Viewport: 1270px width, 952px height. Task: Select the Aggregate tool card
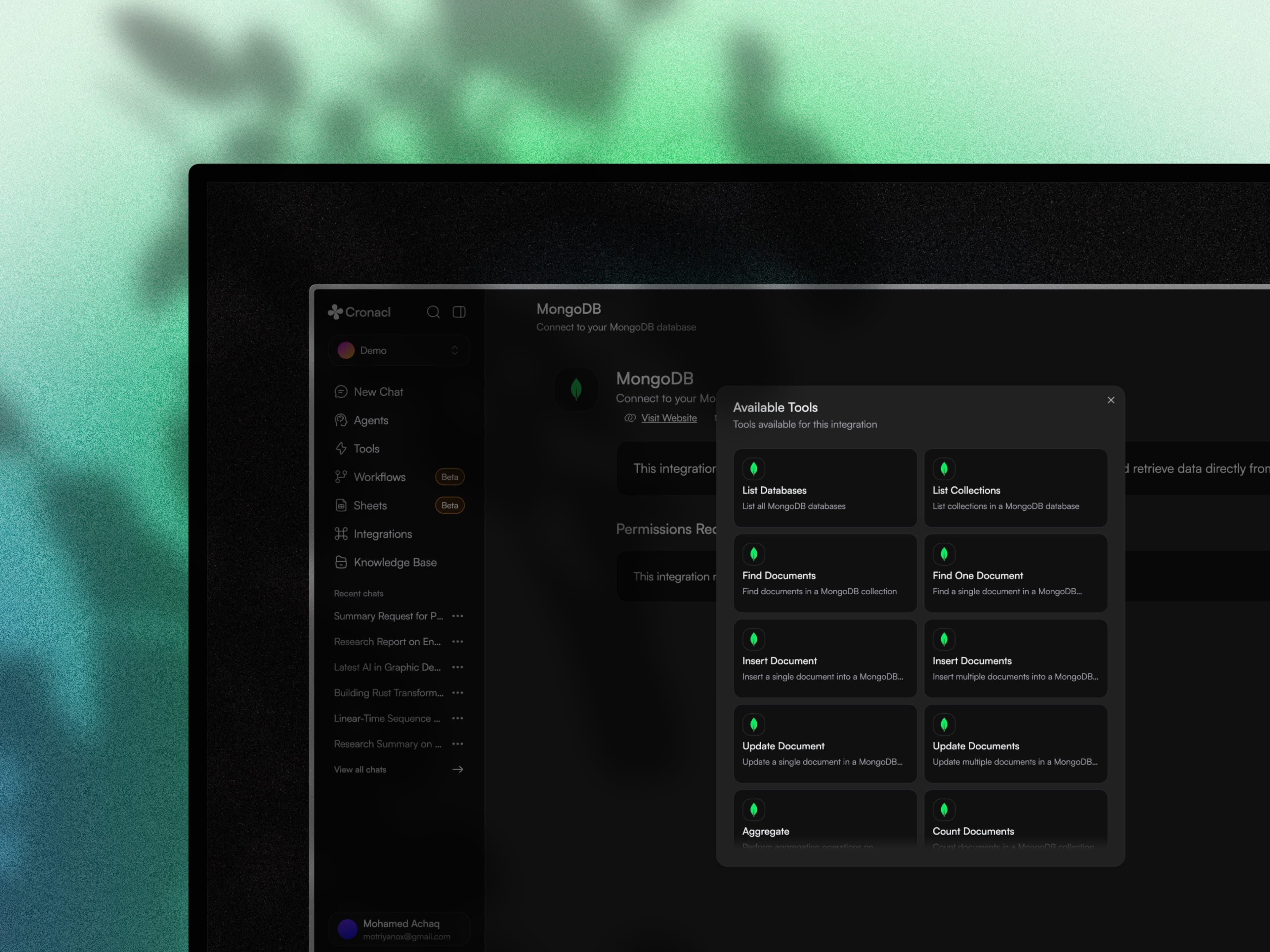[x=825, y=820]
